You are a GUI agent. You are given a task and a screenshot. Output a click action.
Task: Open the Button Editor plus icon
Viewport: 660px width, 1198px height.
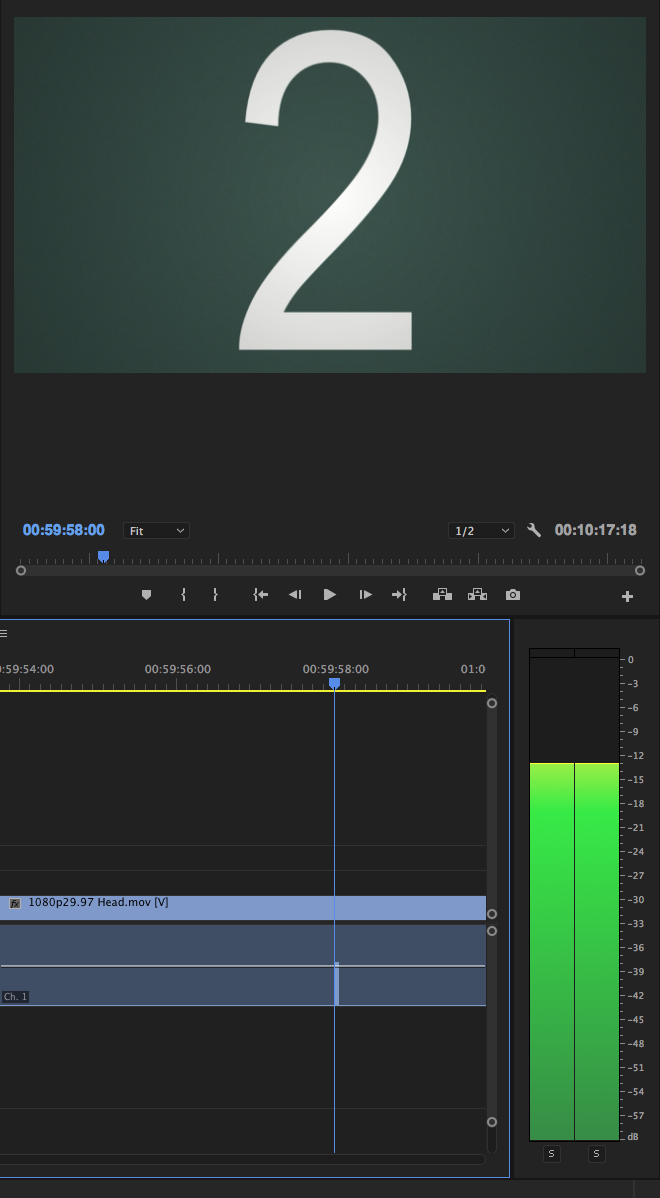(627, 597)
